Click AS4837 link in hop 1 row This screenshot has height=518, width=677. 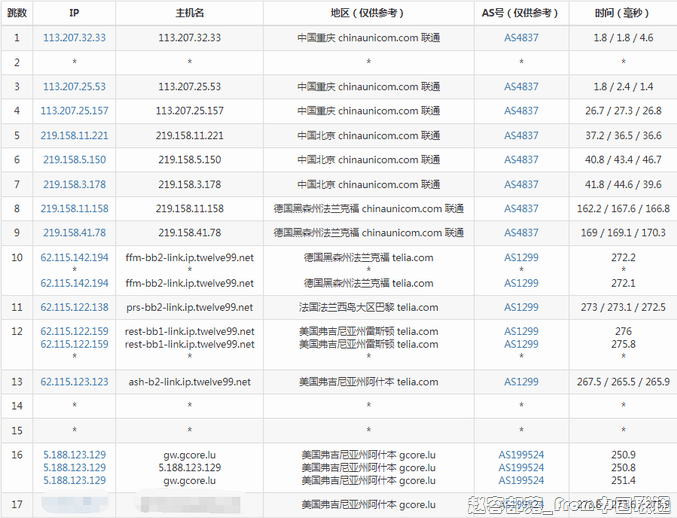click(521, 38)
